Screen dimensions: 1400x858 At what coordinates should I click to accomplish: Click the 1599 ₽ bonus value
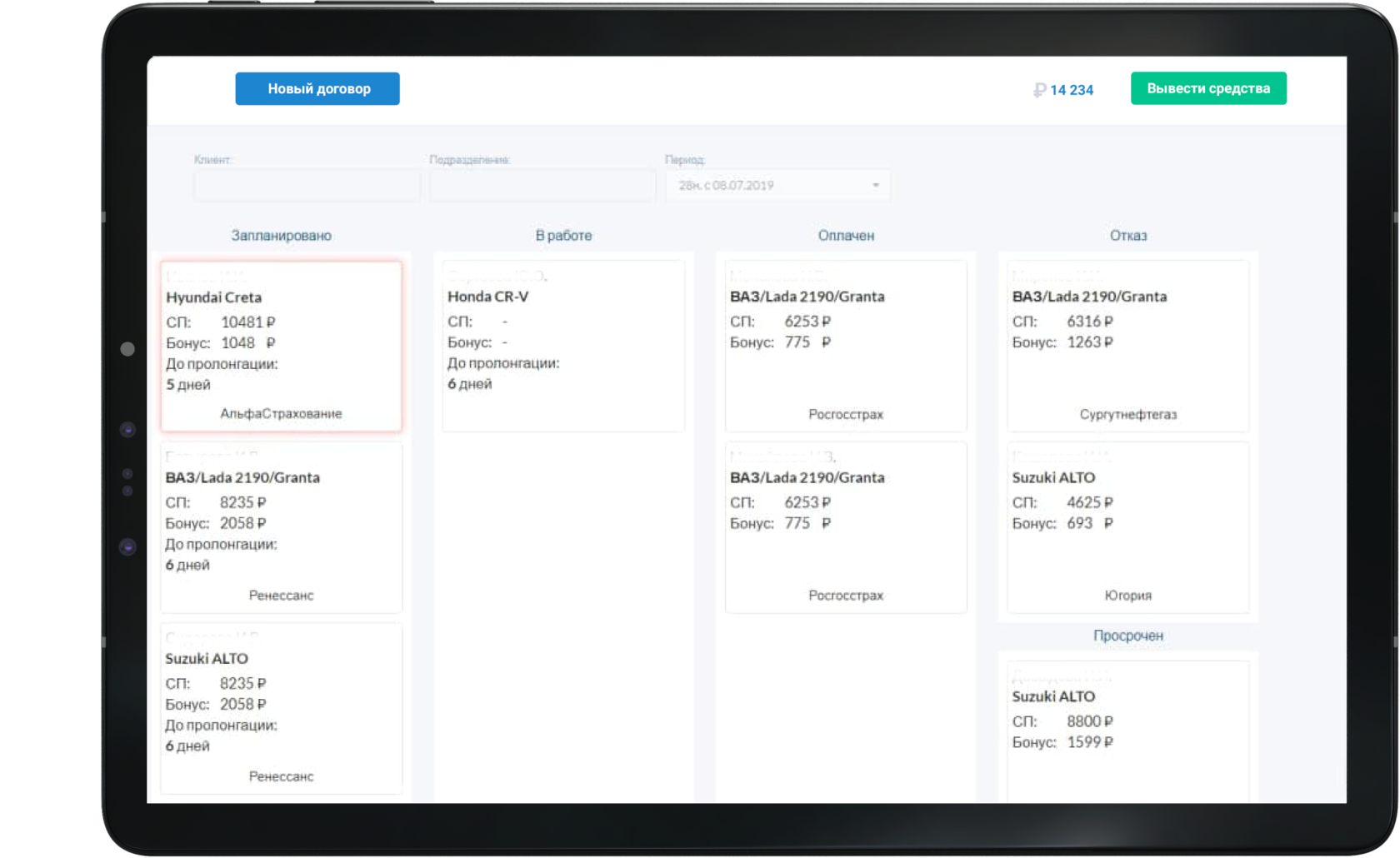click(x=1090, y=742)
